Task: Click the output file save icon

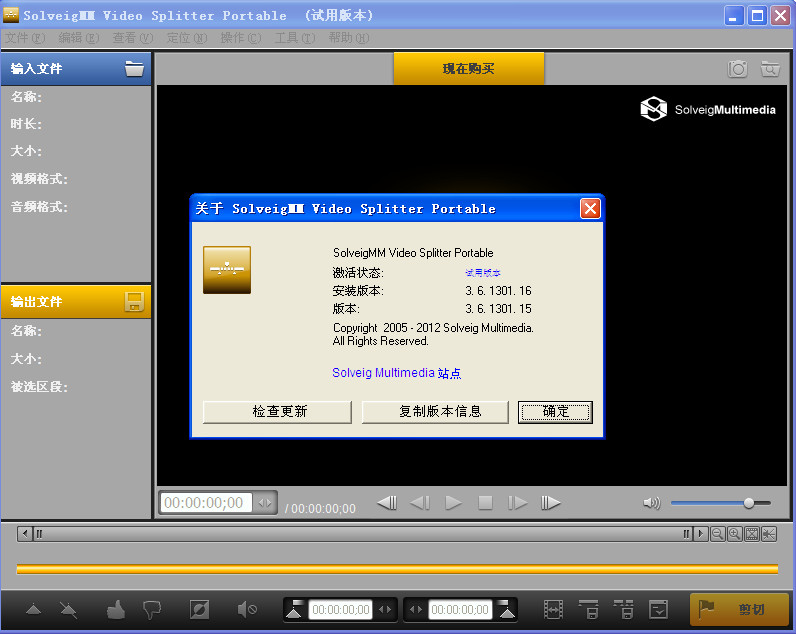Action: (x=135, y=302)
